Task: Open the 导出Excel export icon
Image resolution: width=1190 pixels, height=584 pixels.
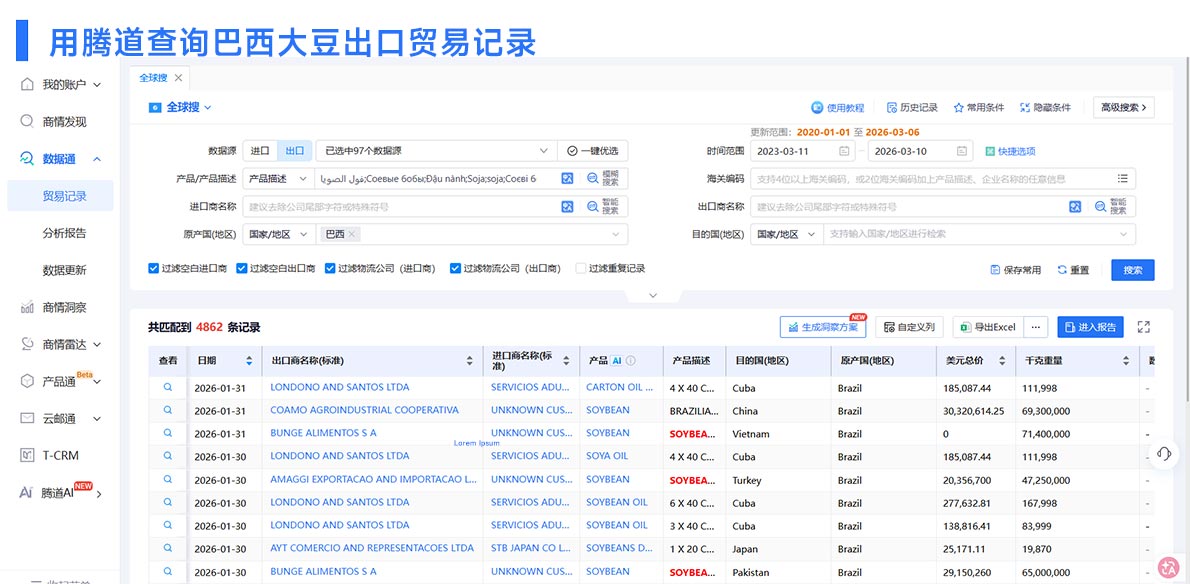Action: [965, 327]
